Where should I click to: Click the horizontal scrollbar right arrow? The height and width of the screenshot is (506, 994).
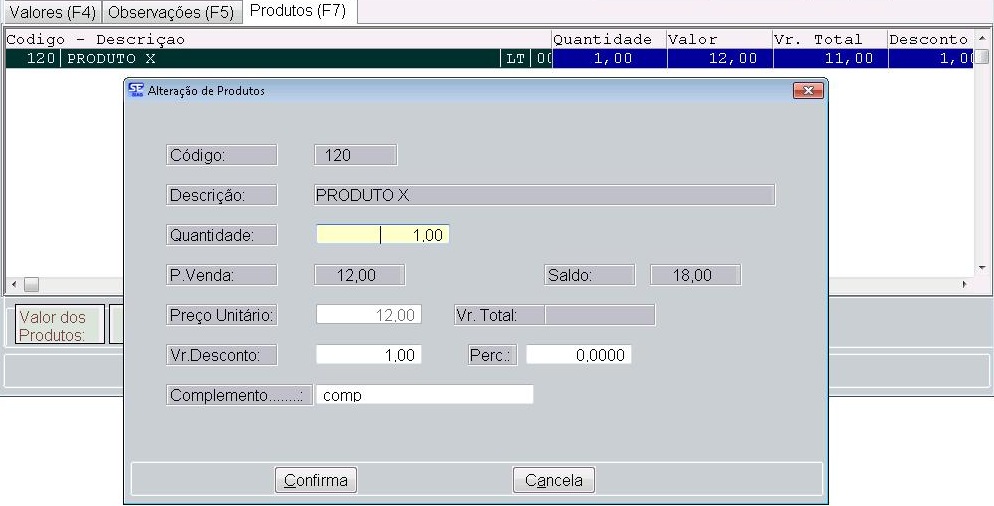click(964, 285)
